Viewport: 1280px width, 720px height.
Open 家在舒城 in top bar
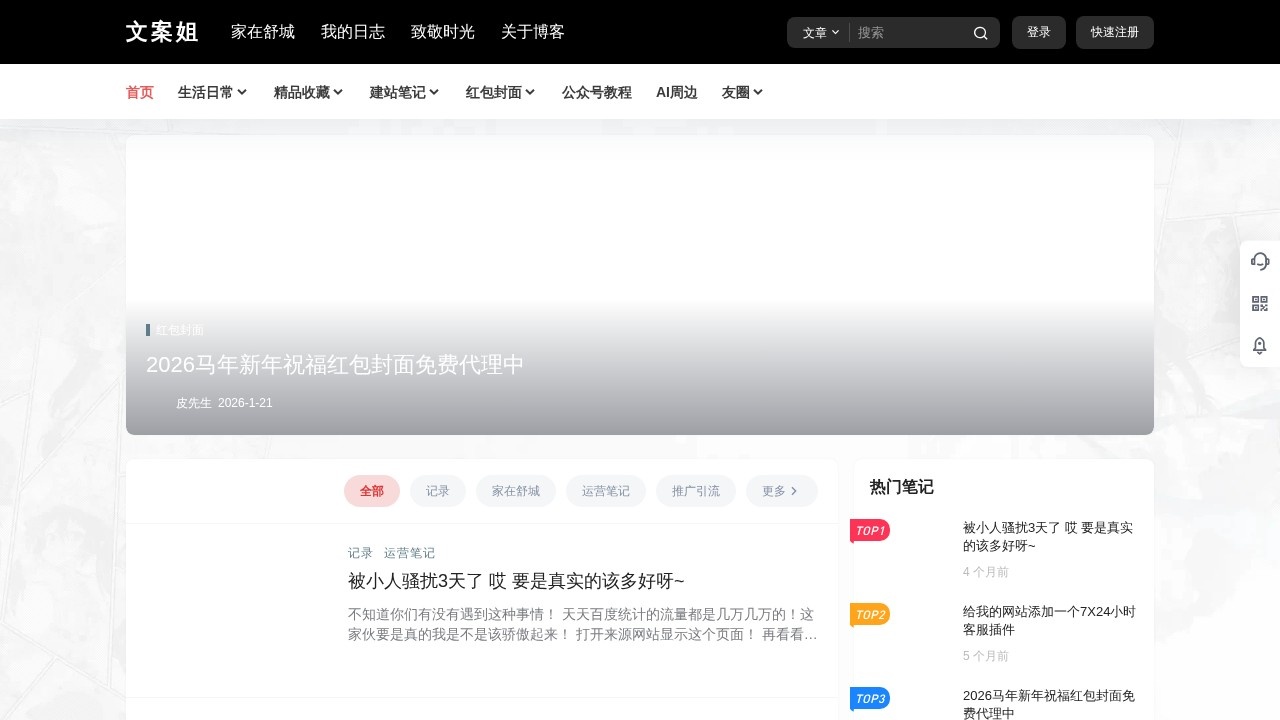point(263,32)
